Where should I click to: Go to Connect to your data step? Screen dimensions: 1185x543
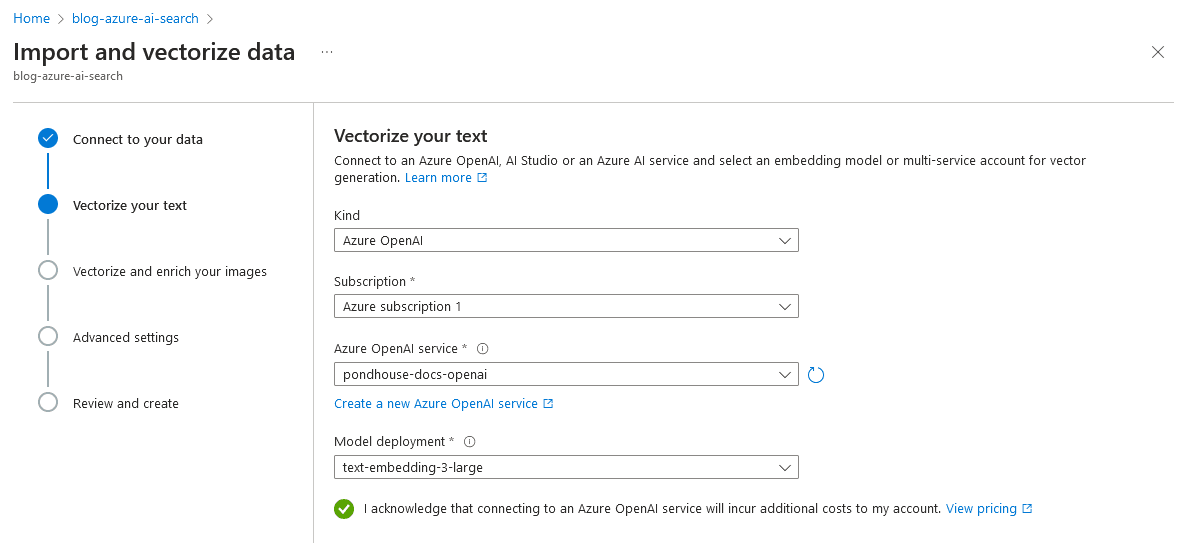[x=138, y=140]
